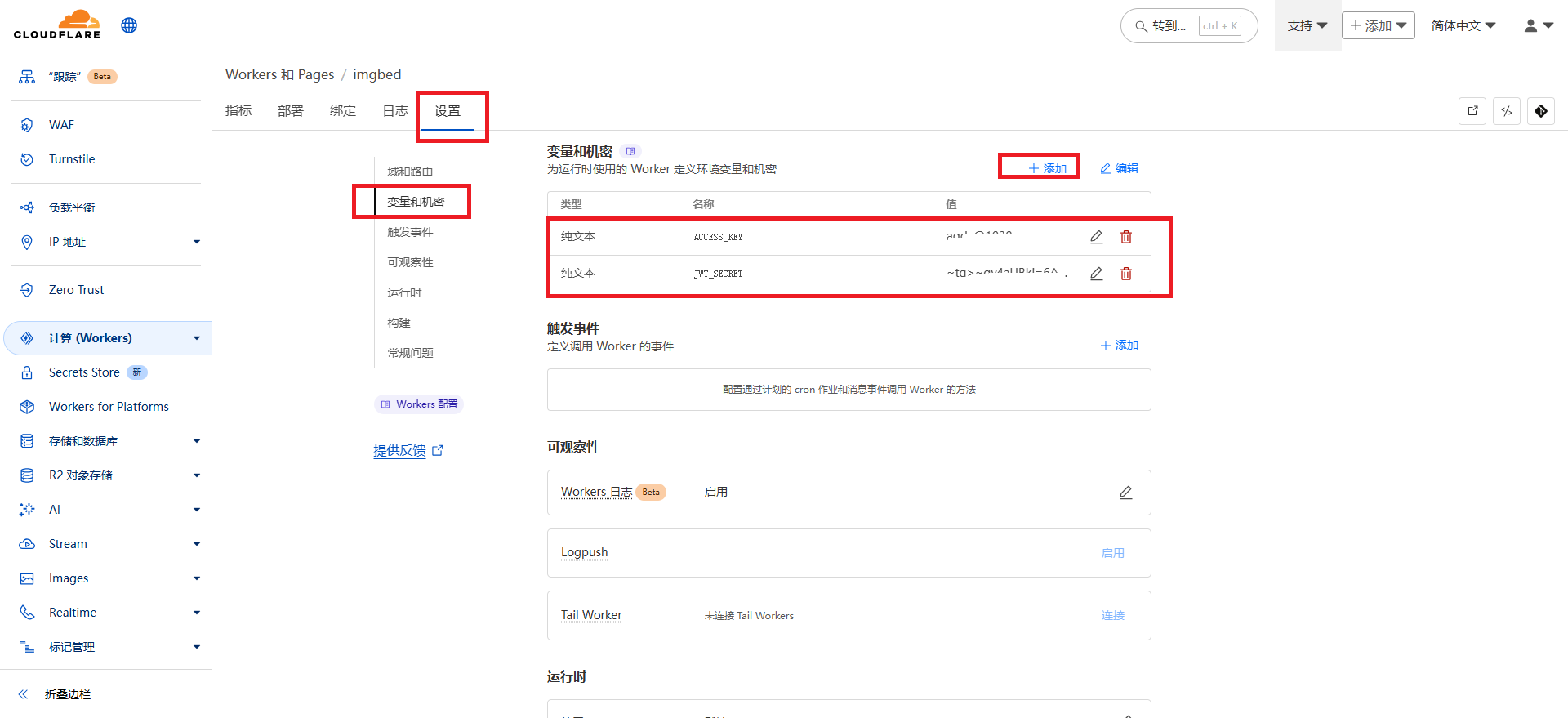
Task: Click the globe icon beside Cloudflare logo
Action: tap(129, 25)
